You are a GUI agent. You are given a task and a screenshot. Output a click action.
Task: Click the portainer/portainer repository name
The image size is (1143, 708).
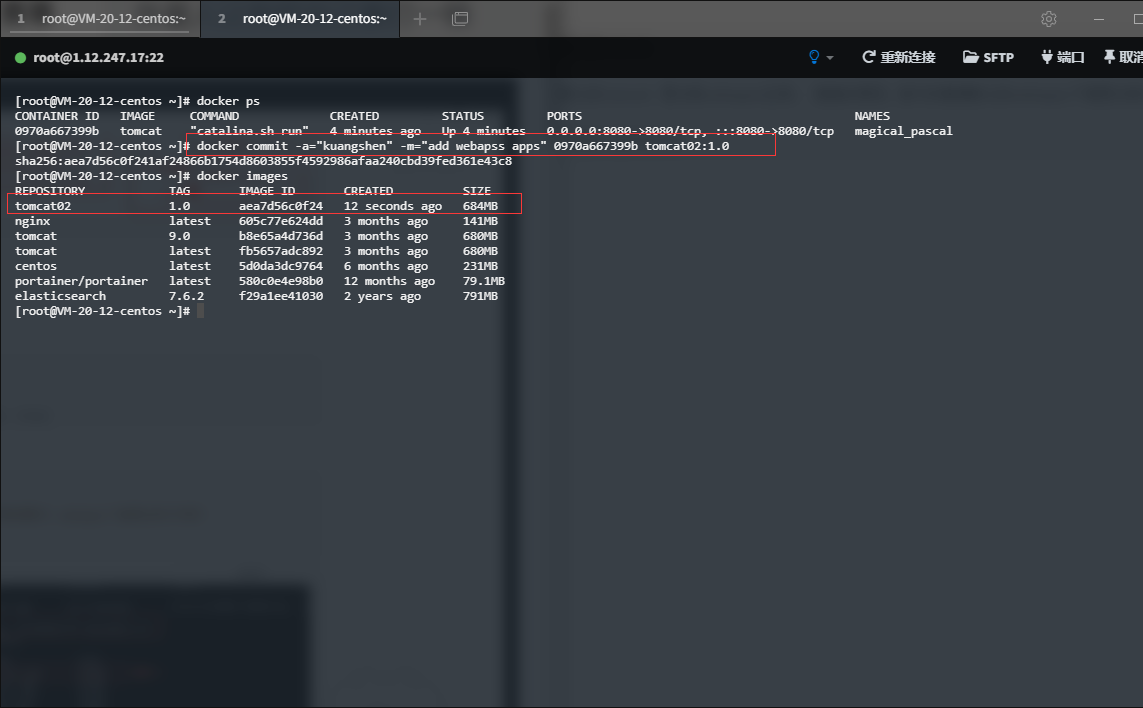[x=81, y=281]
